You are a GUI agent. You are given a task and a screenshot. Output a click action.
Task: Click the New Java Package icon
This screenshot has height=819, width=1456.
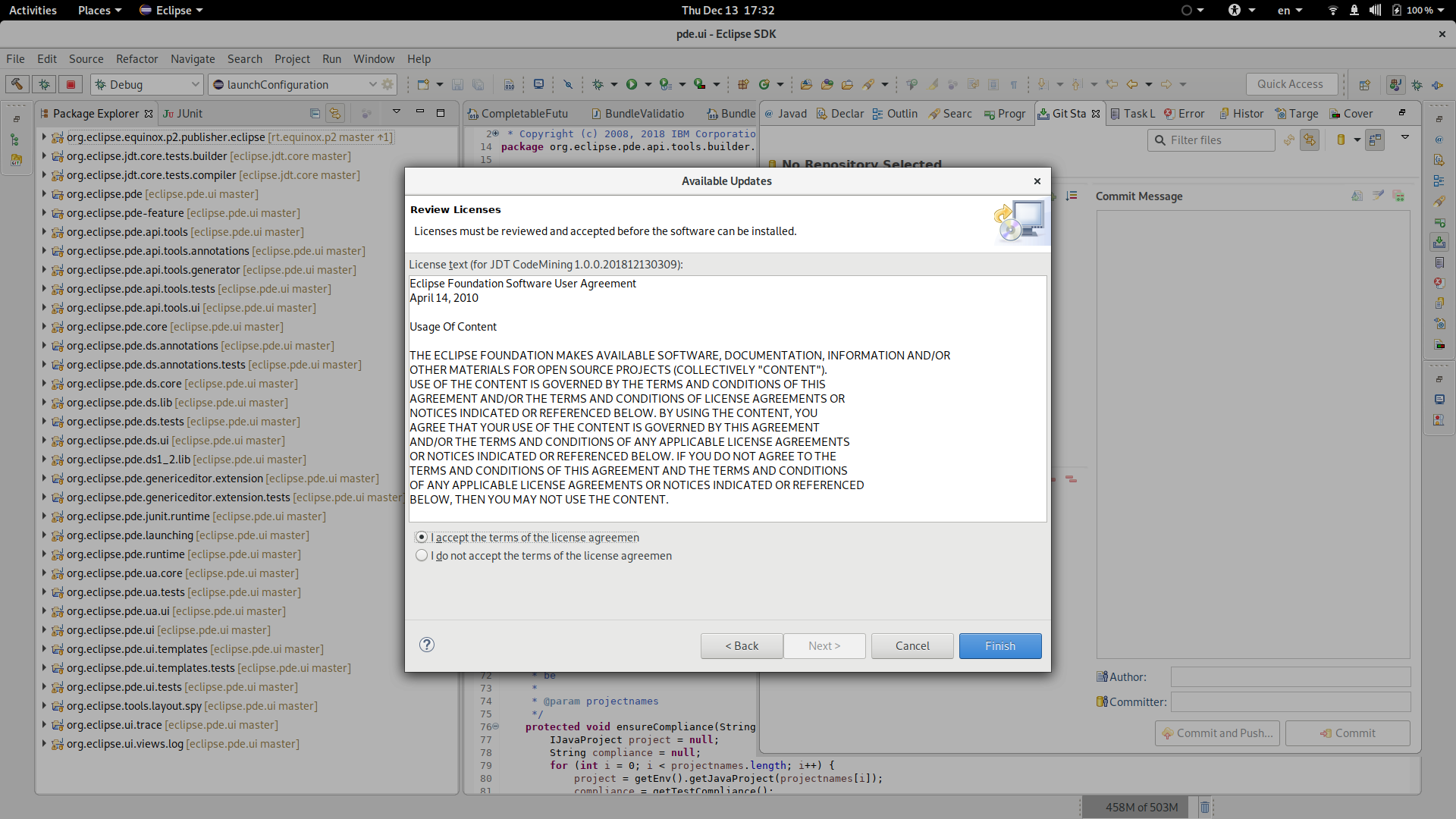[x=743, y=84]
